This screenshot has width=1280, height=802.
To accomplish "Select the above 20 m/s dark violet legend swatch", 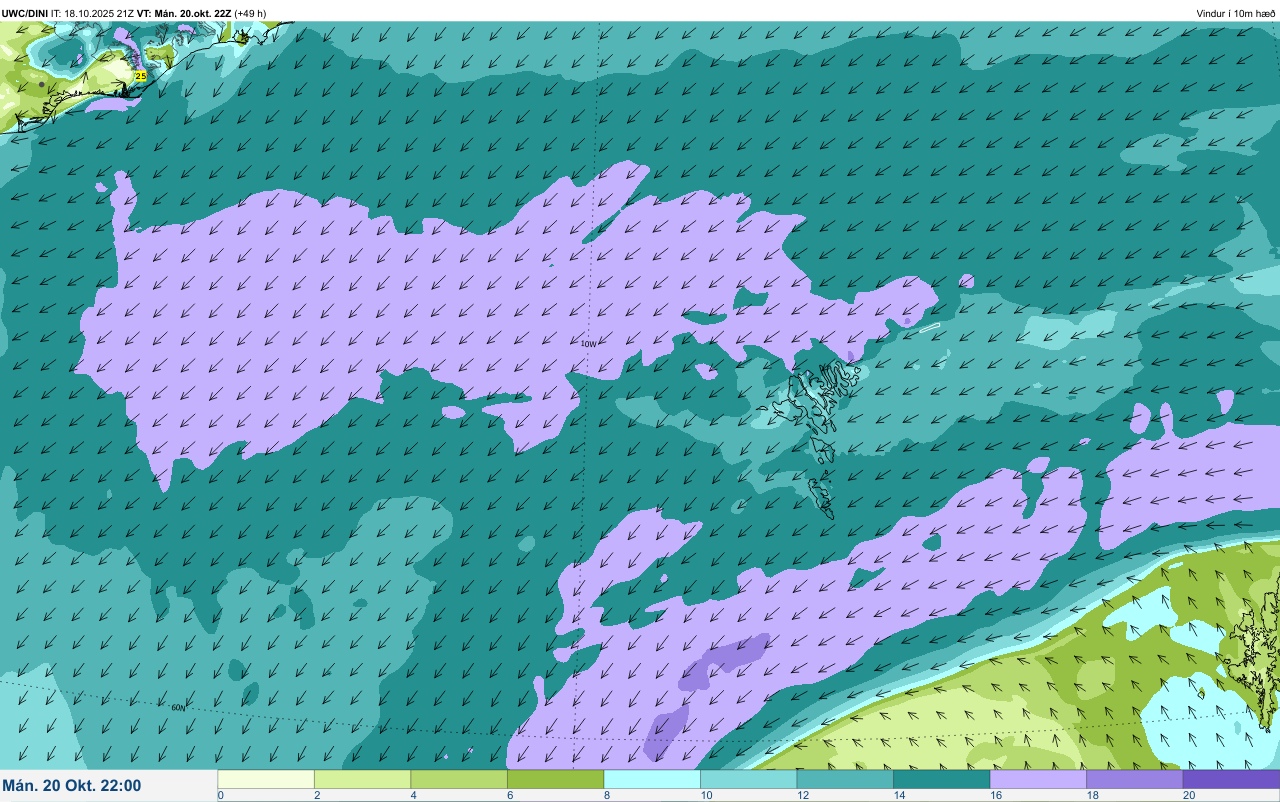I will tap(1231, 779).
